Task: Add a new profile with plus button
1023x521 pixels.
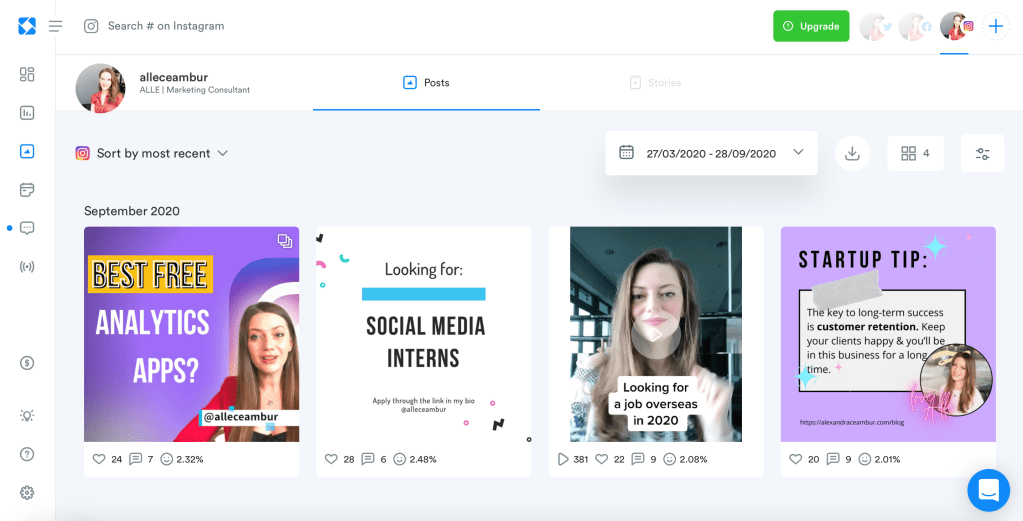Action: tap(996, 26)
